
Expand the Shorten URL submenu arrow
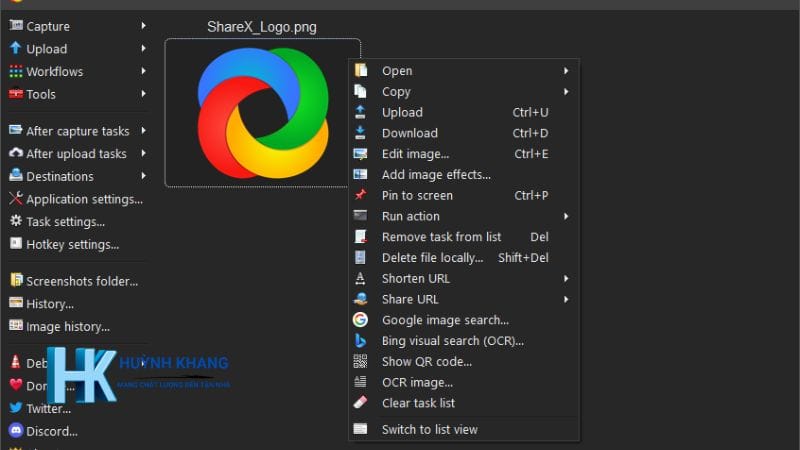pos(566,278)
